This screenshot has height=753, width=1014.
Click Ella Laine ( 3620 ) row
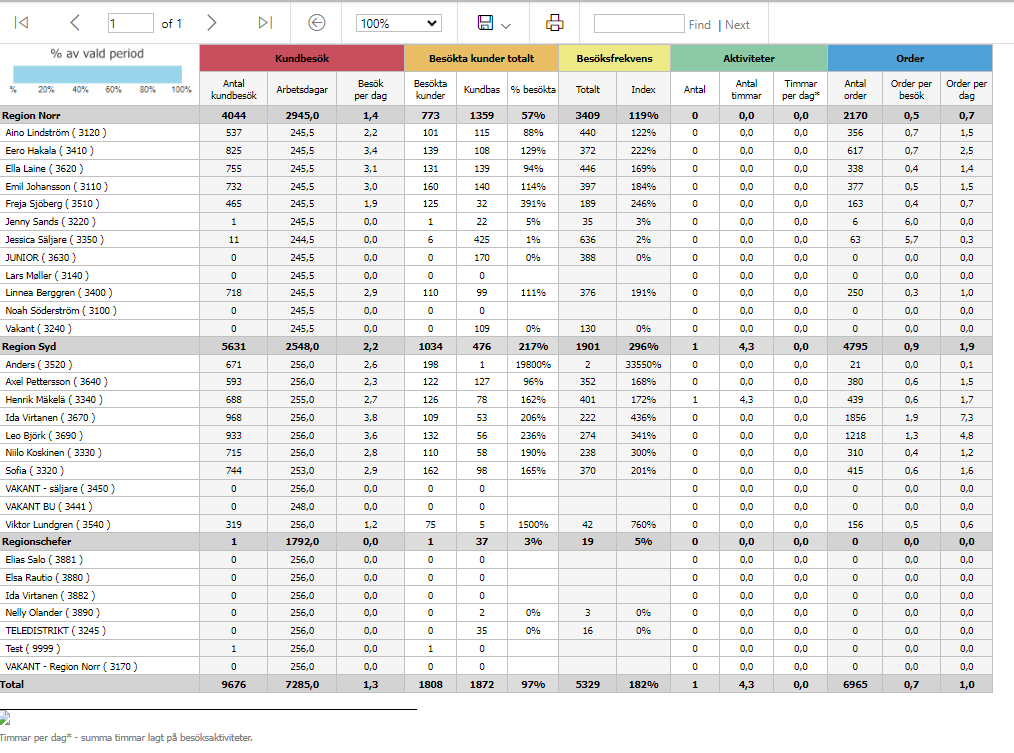point(496,168)
